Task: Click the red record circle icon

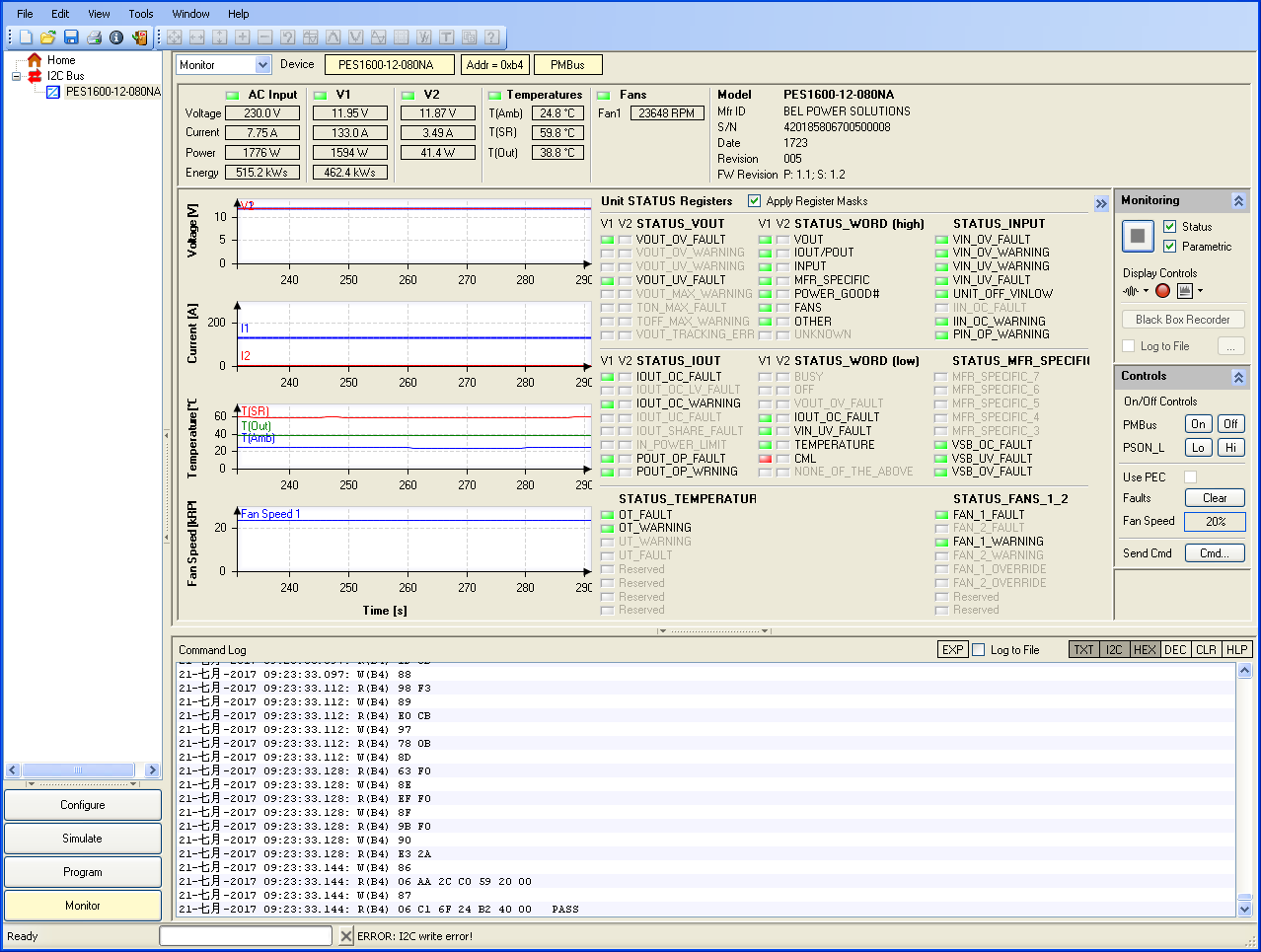Action: click(1162, 291)
